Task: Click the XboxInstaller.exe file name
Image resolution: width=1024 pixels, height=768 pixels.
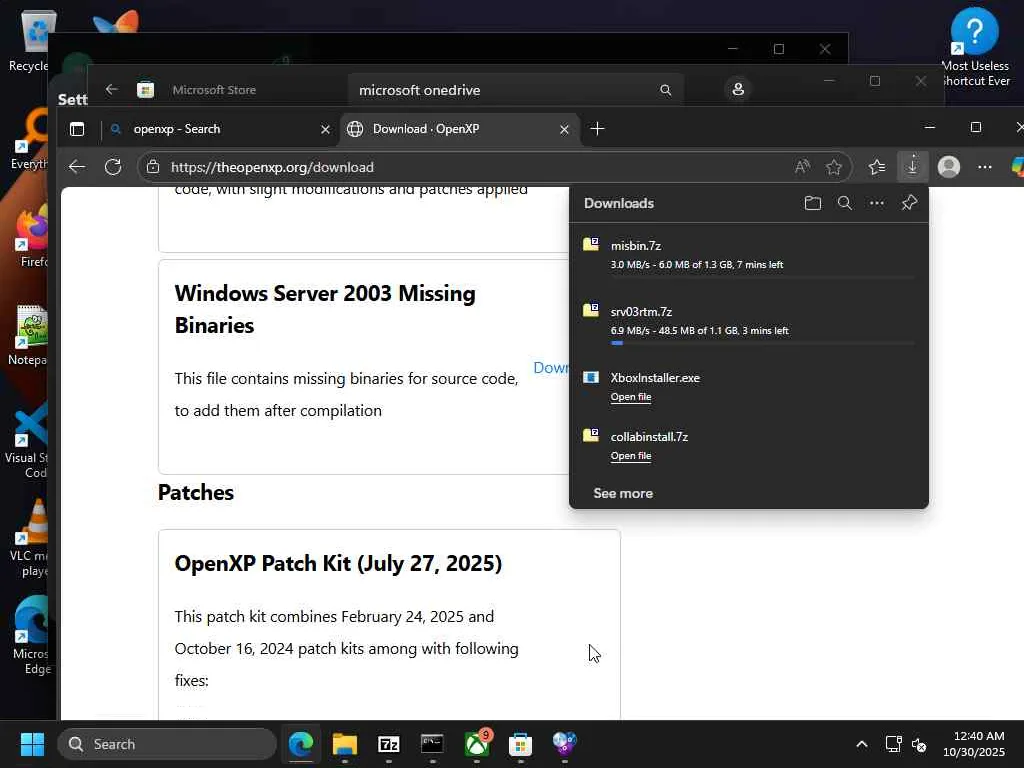Action: [655, 377]
